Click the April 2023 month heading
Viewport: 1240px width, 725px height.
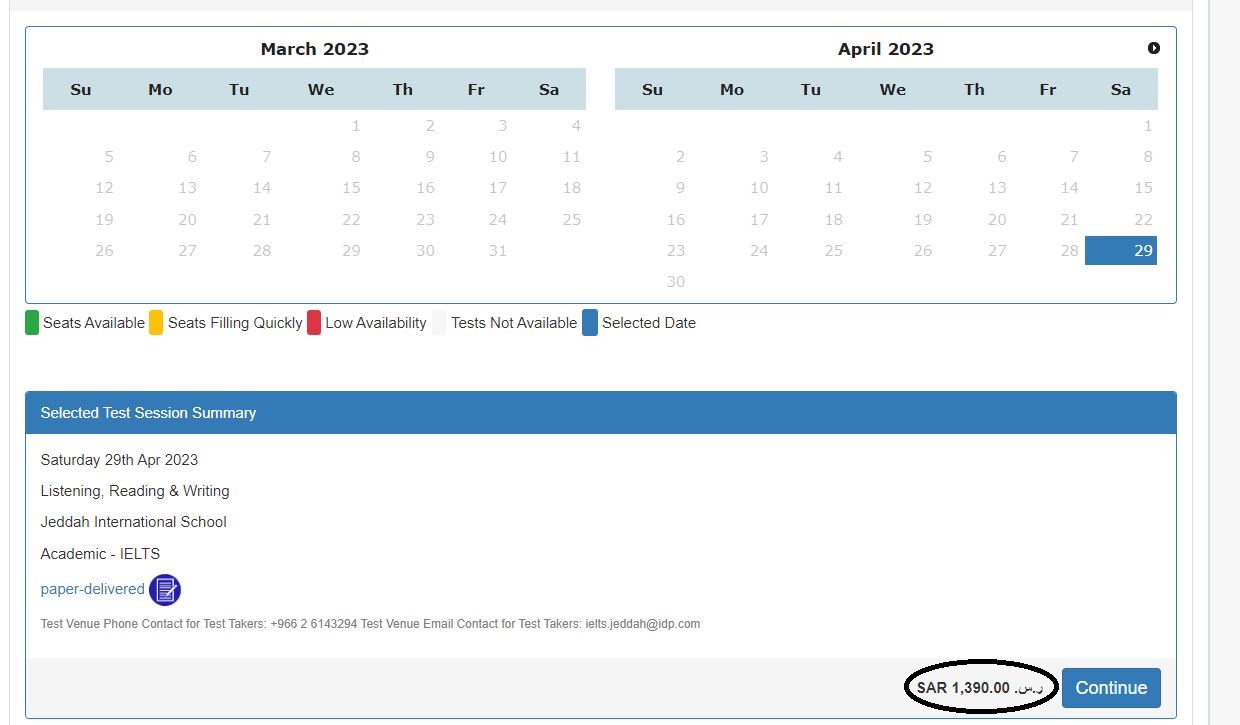pos(886,48)
